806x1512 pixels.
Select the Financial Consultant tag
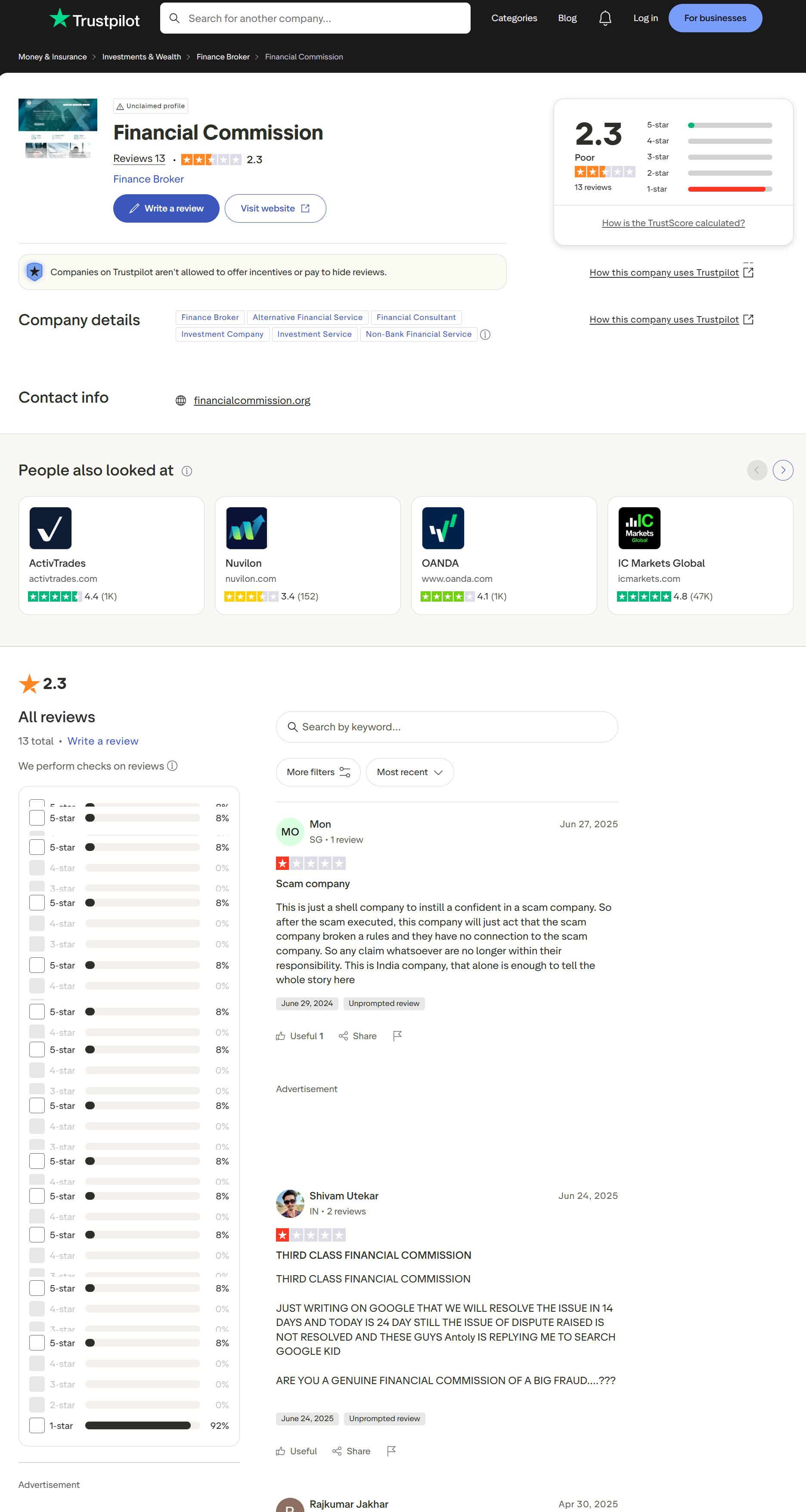(x=416, y=317)
